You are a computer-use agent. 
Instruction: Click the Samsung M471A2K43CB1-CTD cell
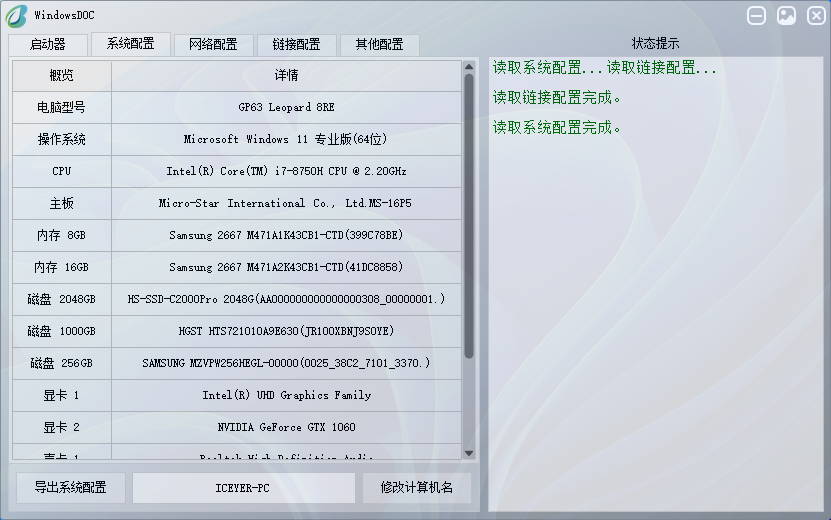coord(286,267)
